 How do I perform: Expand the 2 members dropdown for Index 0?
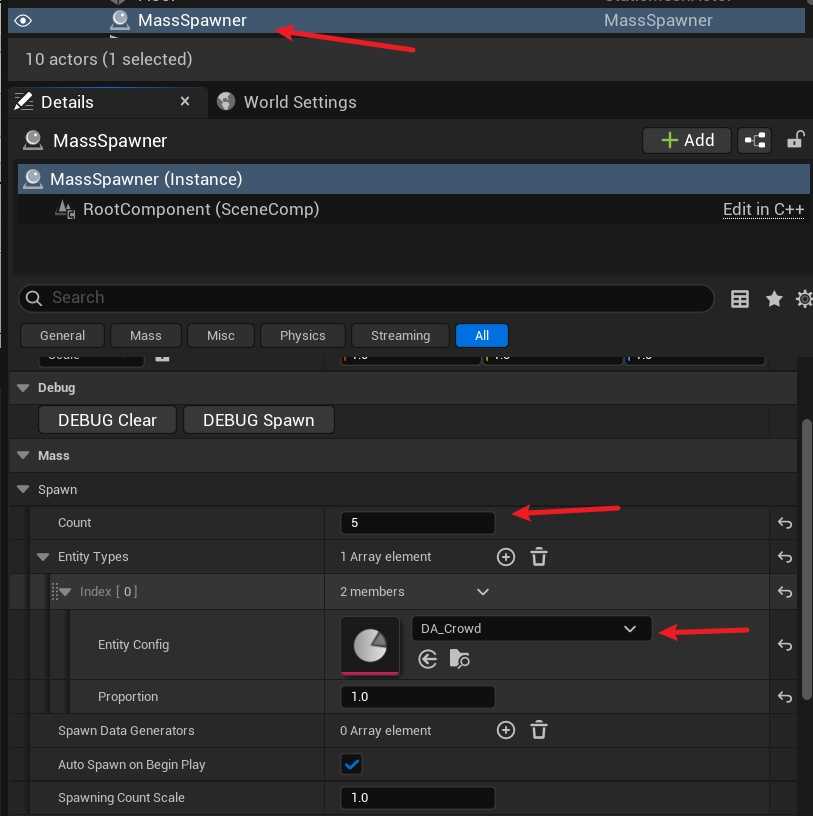483,592
